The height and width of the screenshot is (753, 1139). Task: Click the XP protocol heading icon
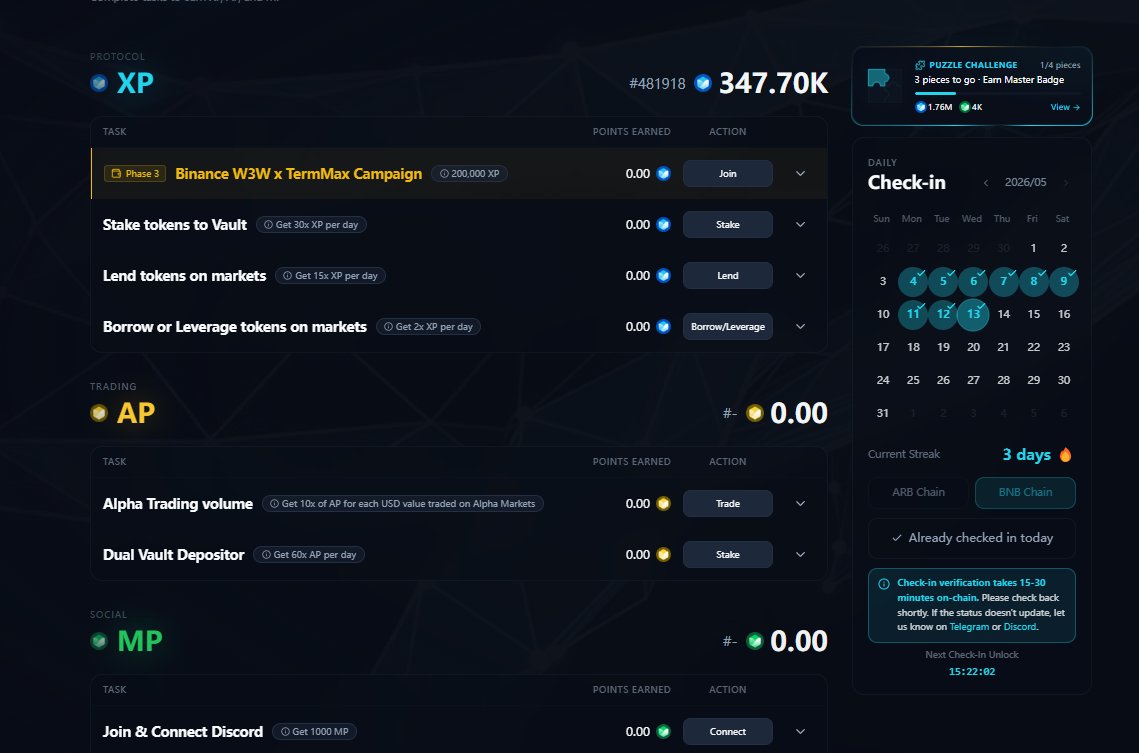tap(99, 83)
